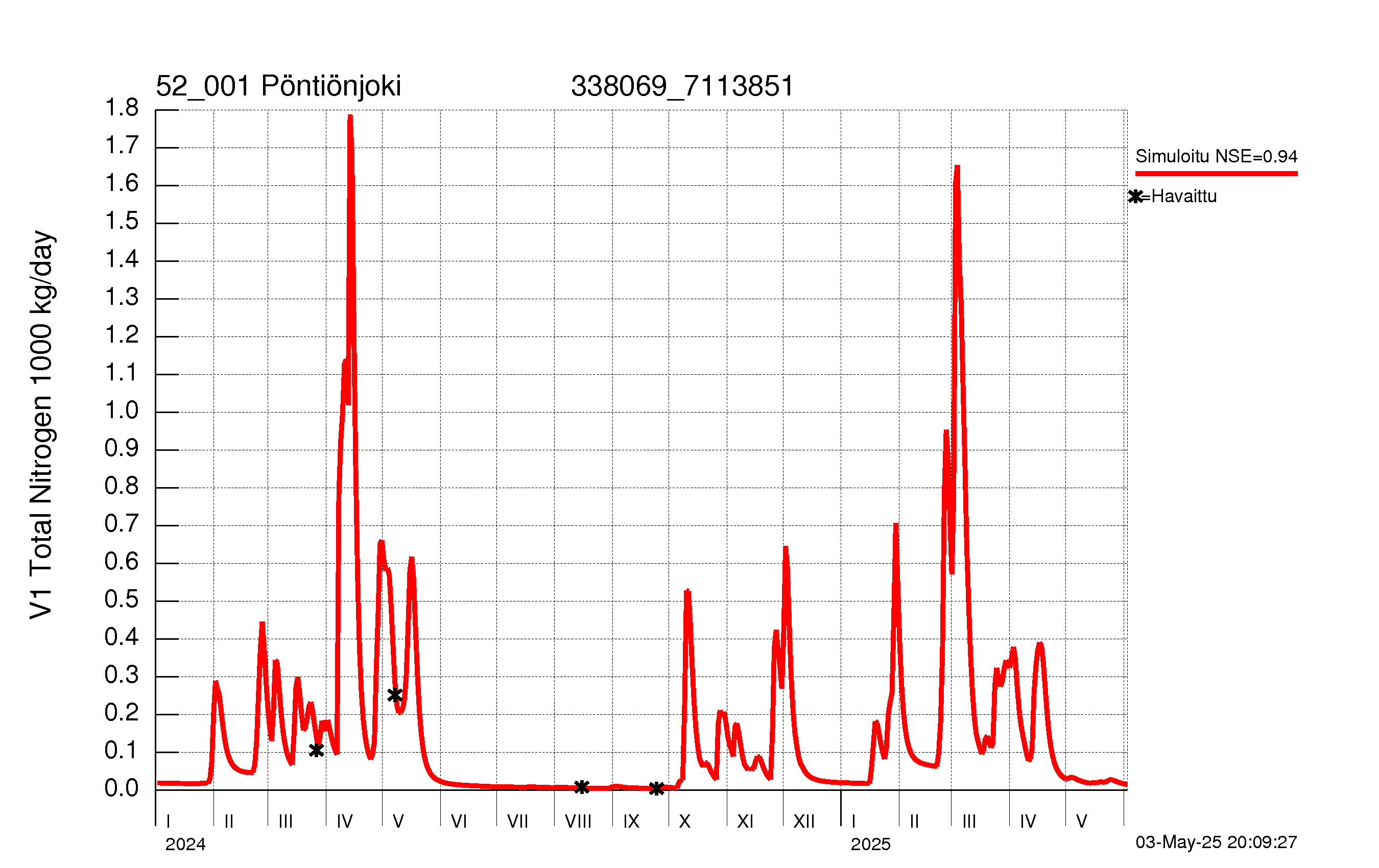Viewport: 1379px width, 868px height.
Task: Click the observed marker in late September 2024
Action: click(656, 788)
